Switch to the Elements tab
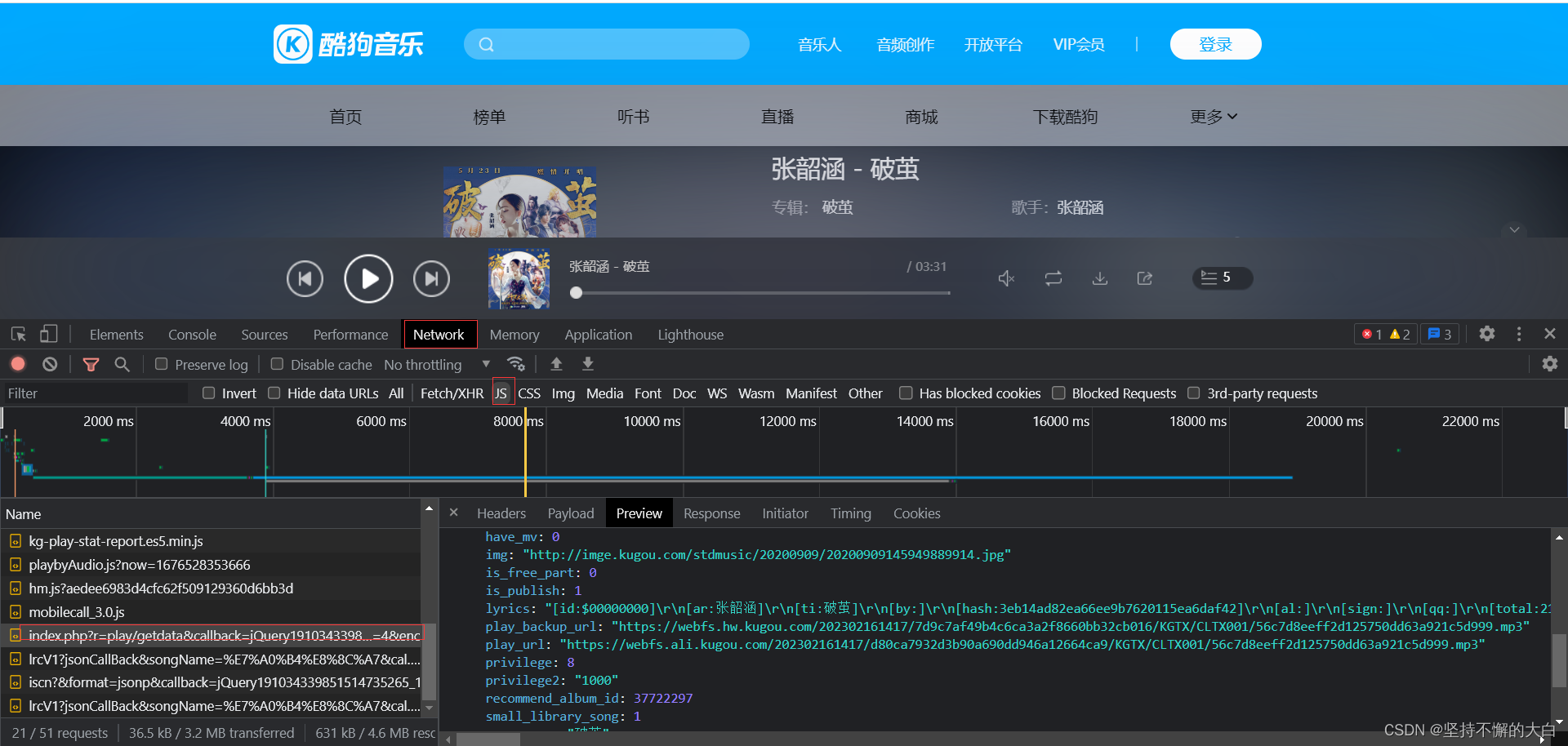Image resolution: width=1568 pixels, height=746 pixels. click(x=116, y=335)
